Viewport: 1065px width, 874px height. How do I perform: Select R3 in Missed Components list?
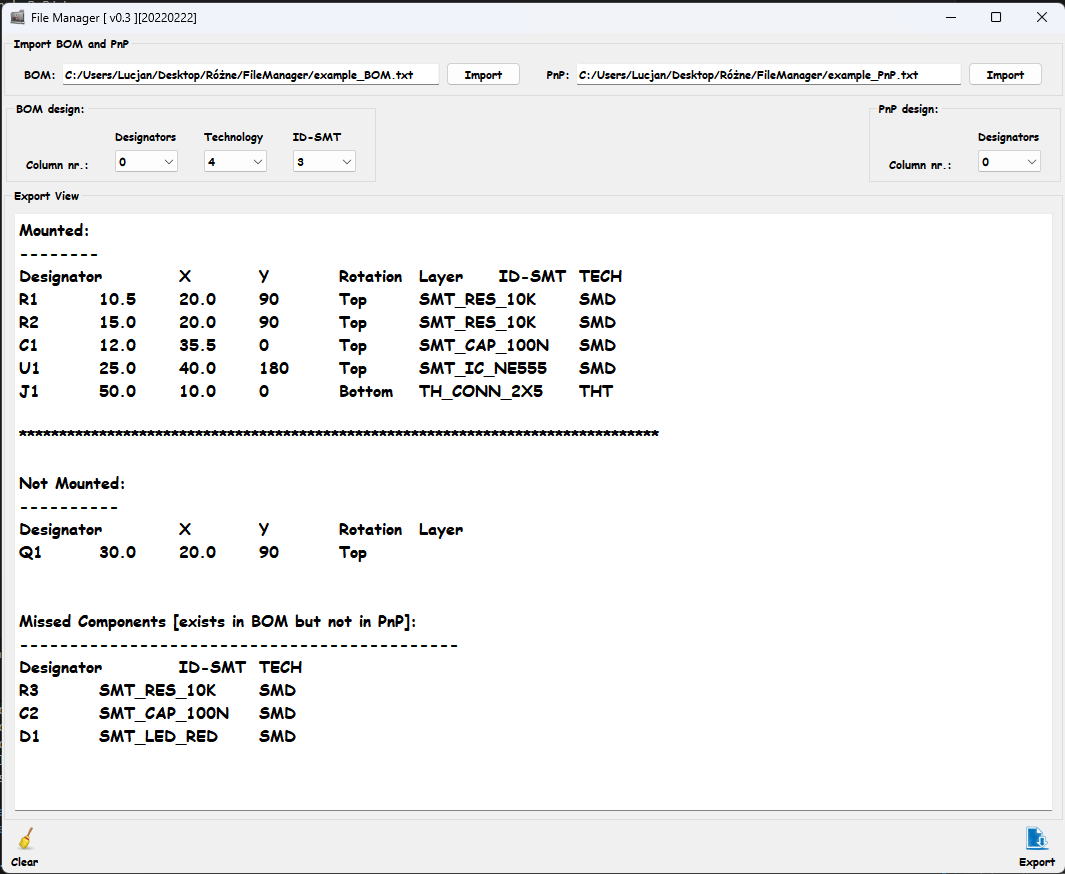[x=29, y=691]
